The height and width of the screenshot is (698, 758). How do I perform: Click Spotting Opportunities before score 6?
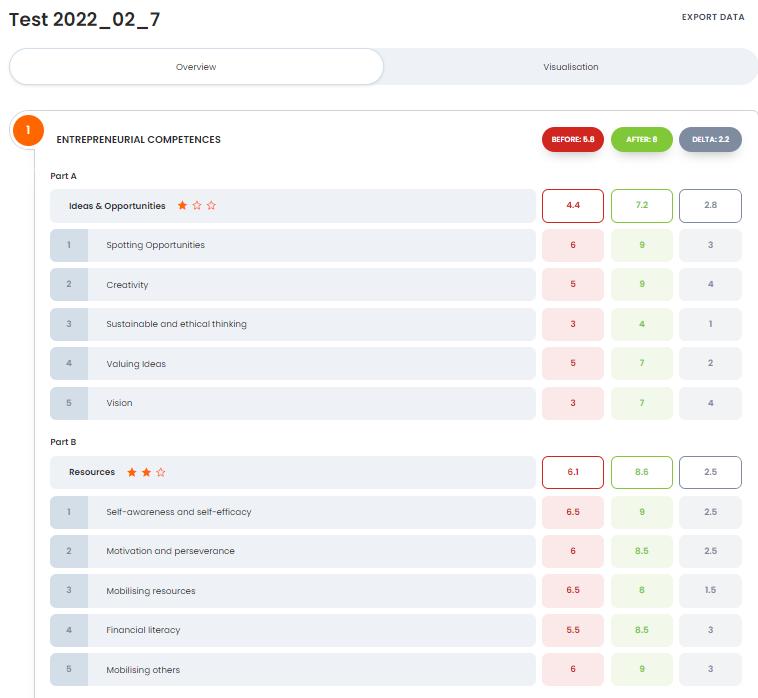(x=573, y=245)
